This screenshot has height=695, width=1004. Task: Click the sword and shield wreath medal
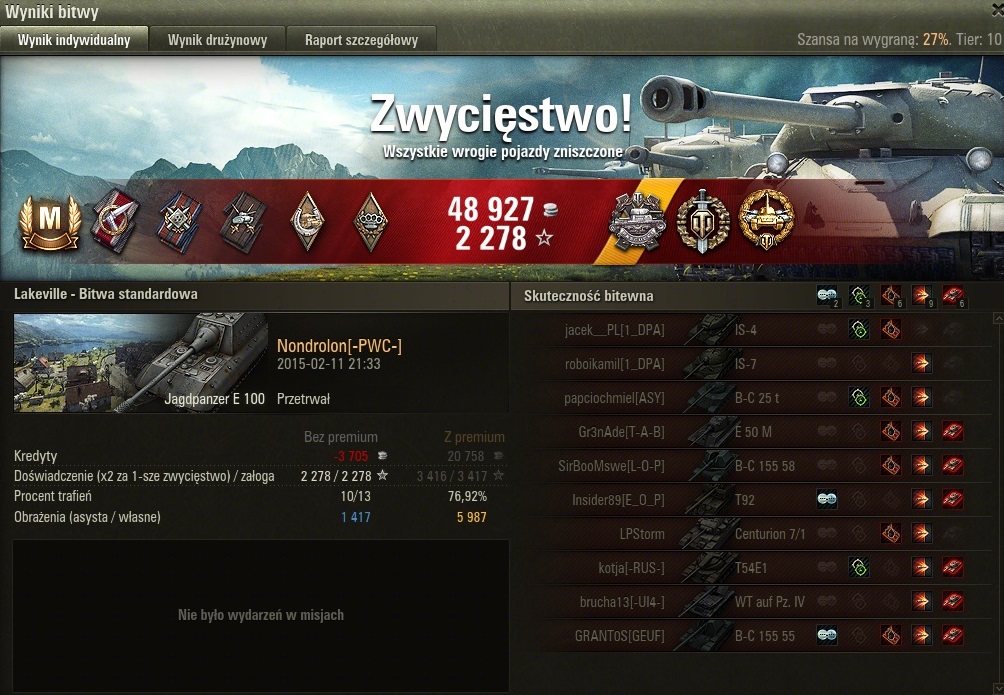[702, 221]
